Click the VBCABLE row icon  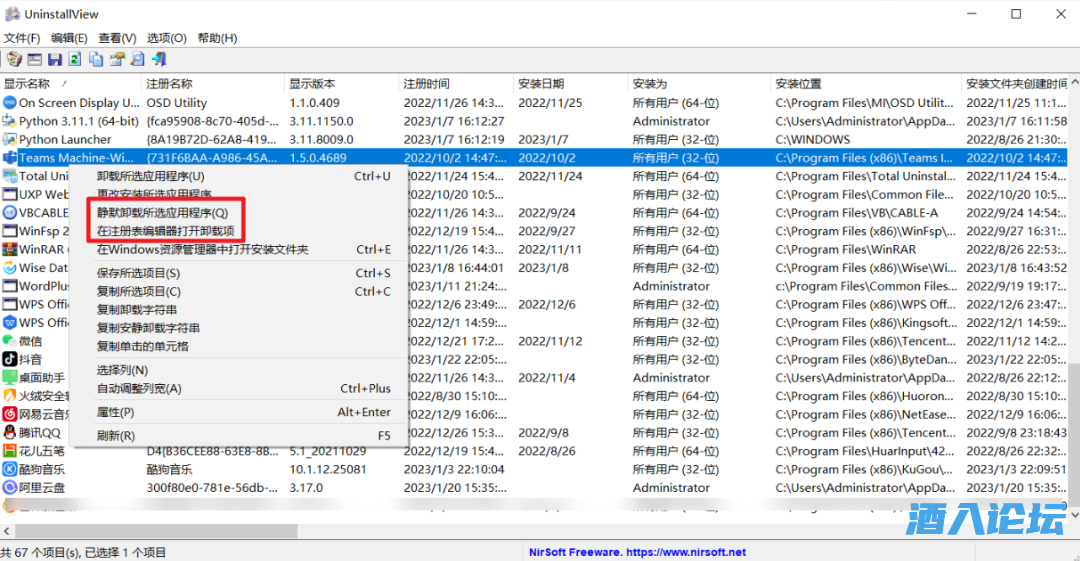tap(10, 213)
